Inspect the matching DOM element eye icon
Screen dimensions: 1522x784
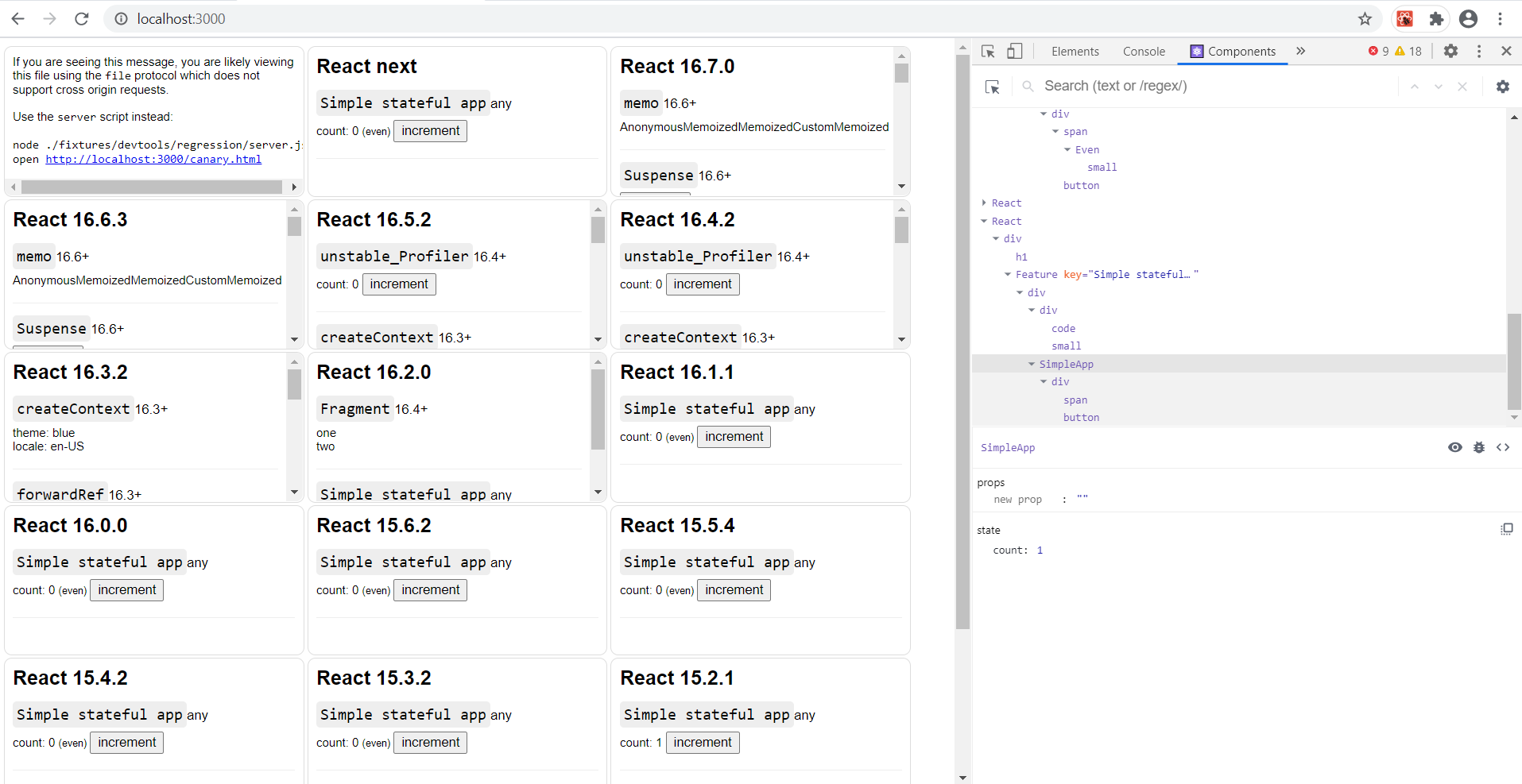click(1455, 447)
